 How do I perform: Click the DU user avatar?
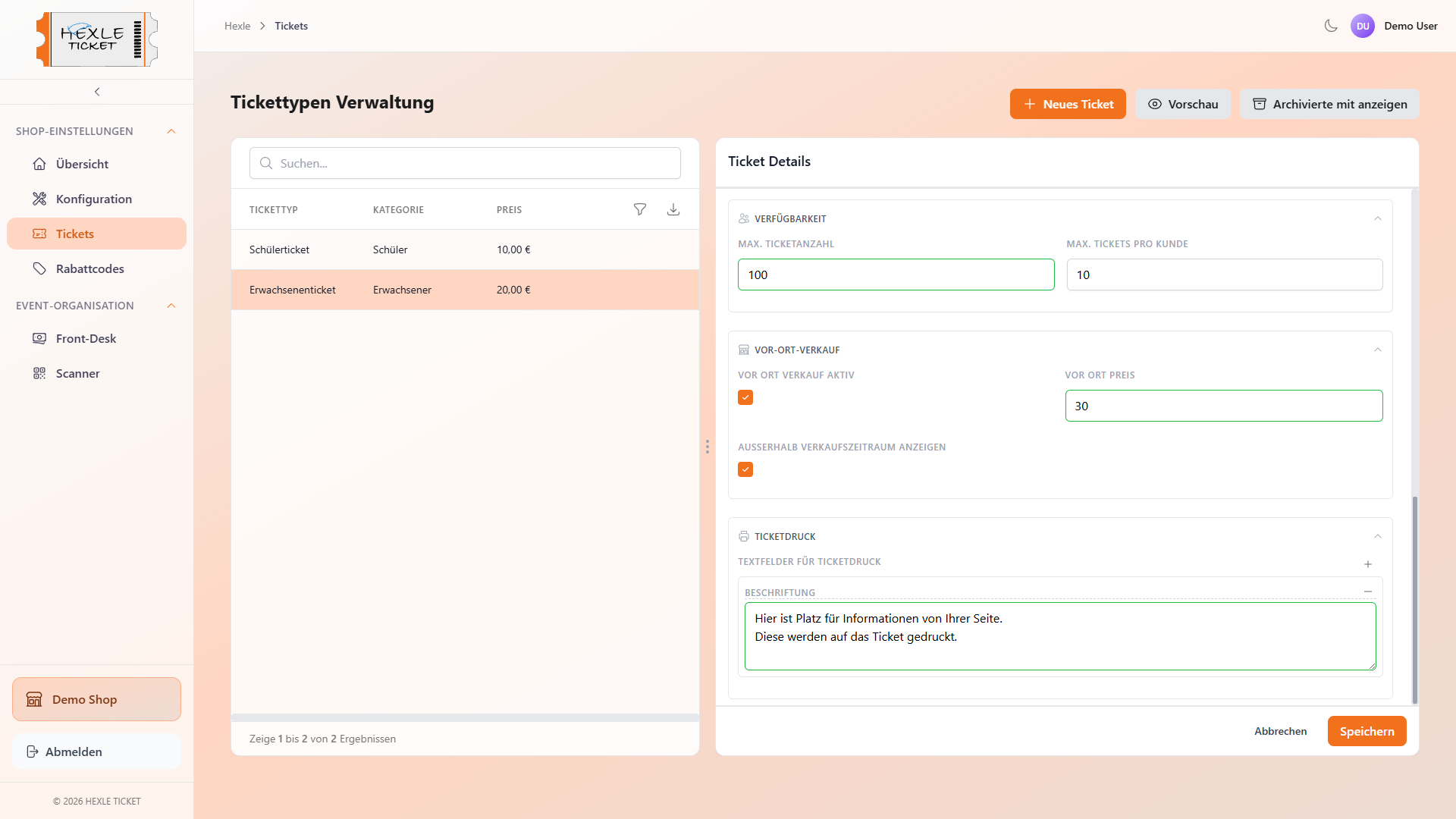point(1363,26)
